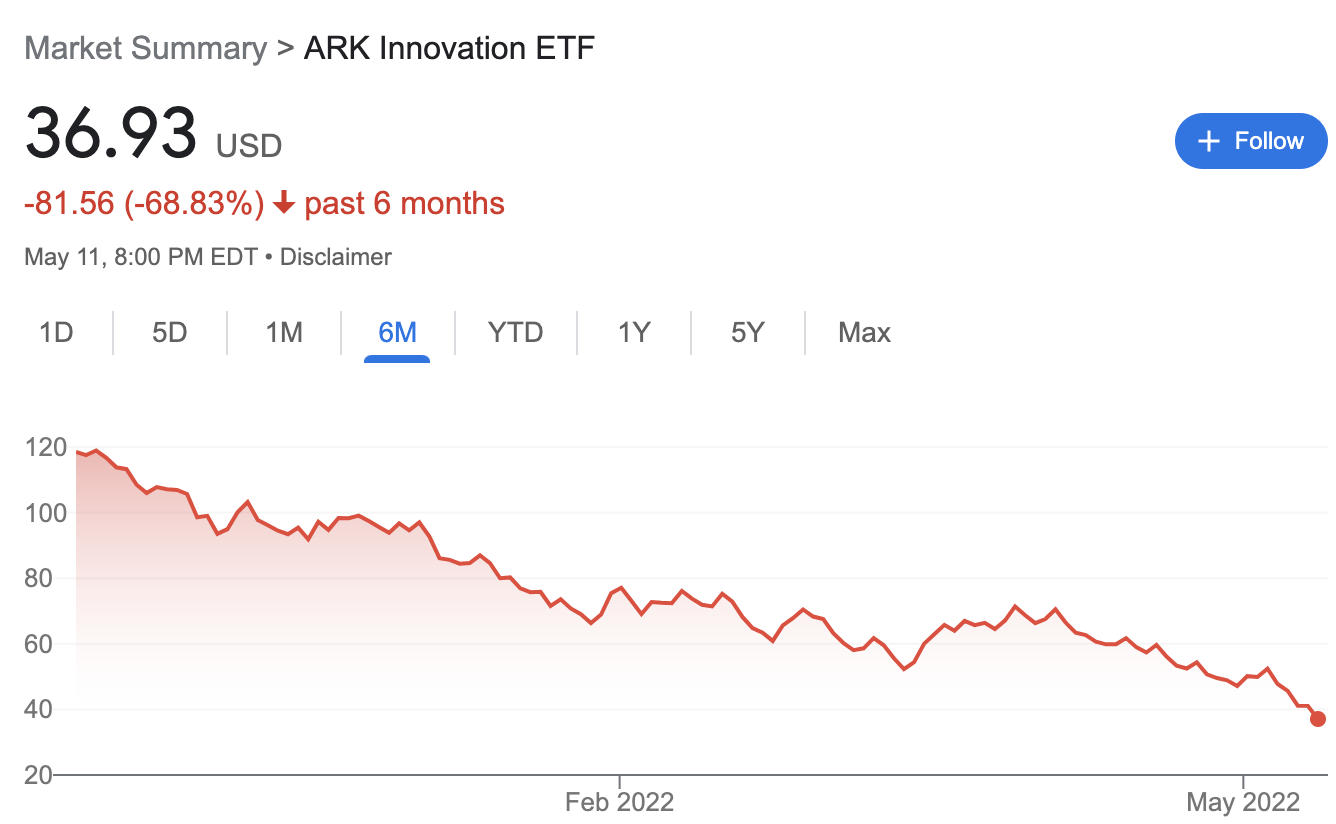Click the ARK Innovation ETF title
Image resolution: width=1336 pixels, height=824 pixels.
(449, 48)
